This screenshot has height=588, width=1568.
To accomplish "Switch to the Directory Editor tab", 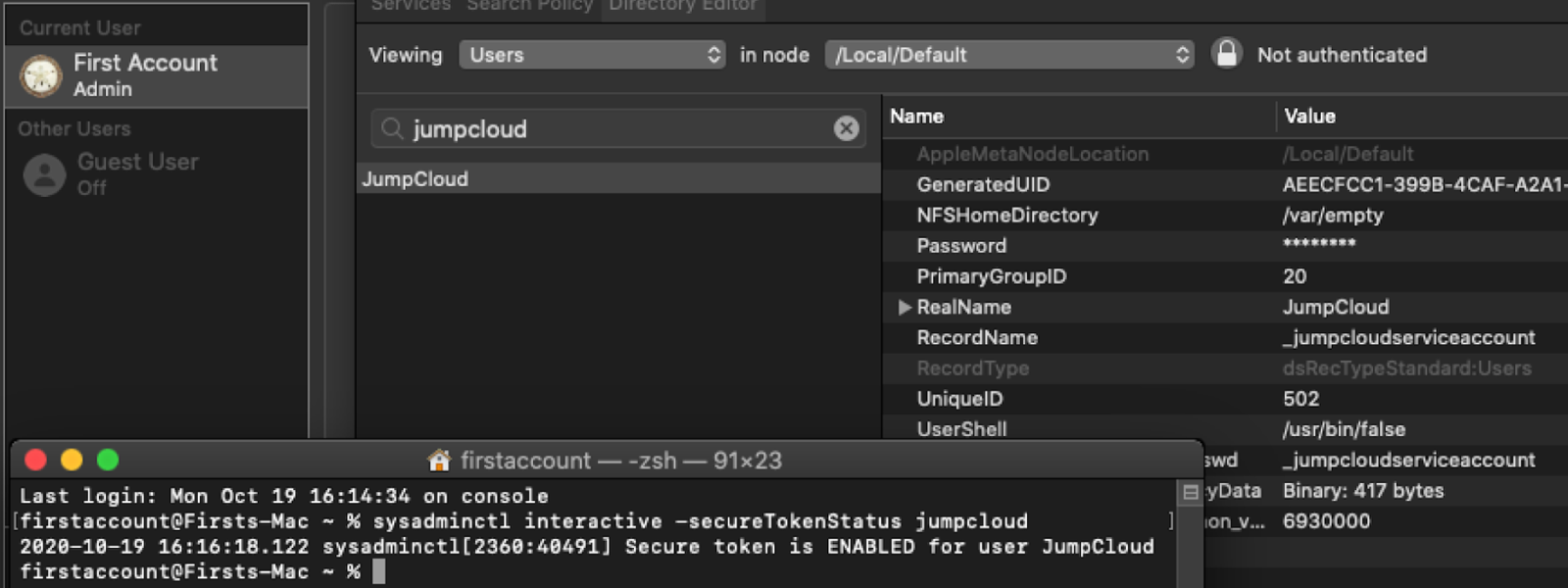I will [682, 6].
